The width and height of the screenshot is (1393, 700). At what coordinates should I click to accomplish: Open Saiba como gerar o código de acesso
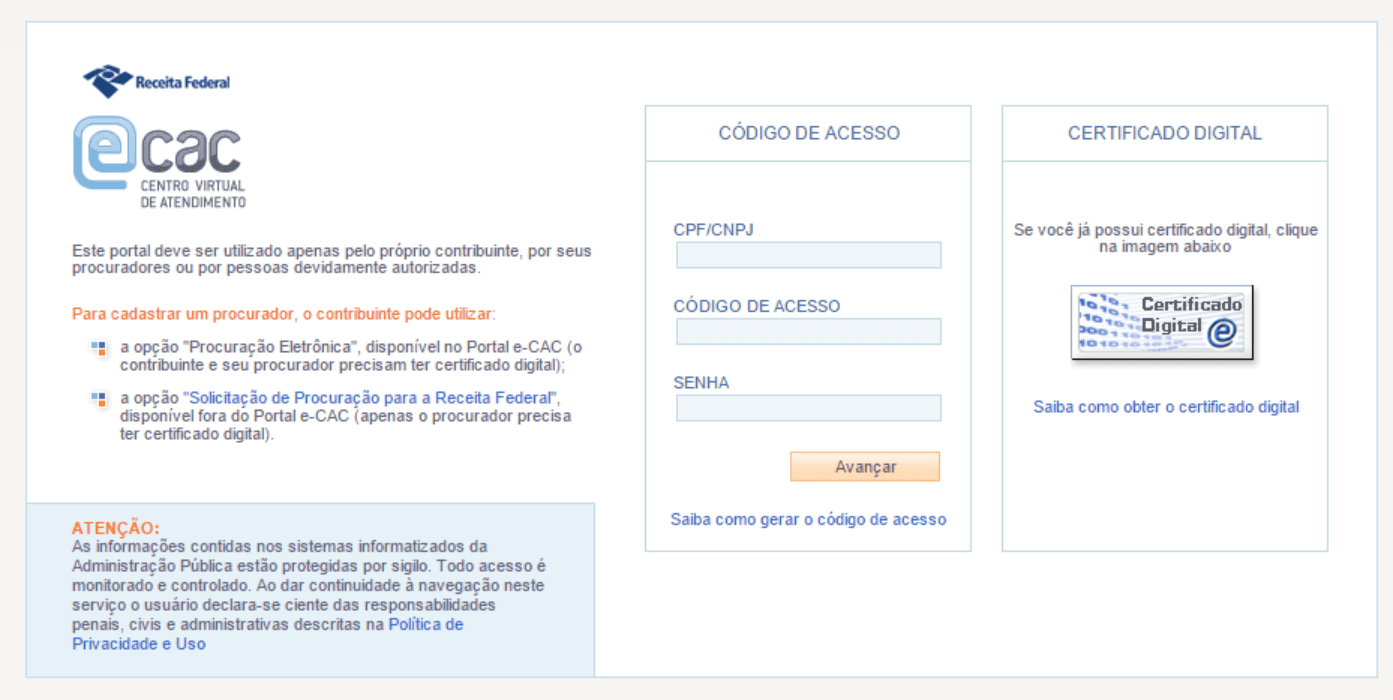808,519
